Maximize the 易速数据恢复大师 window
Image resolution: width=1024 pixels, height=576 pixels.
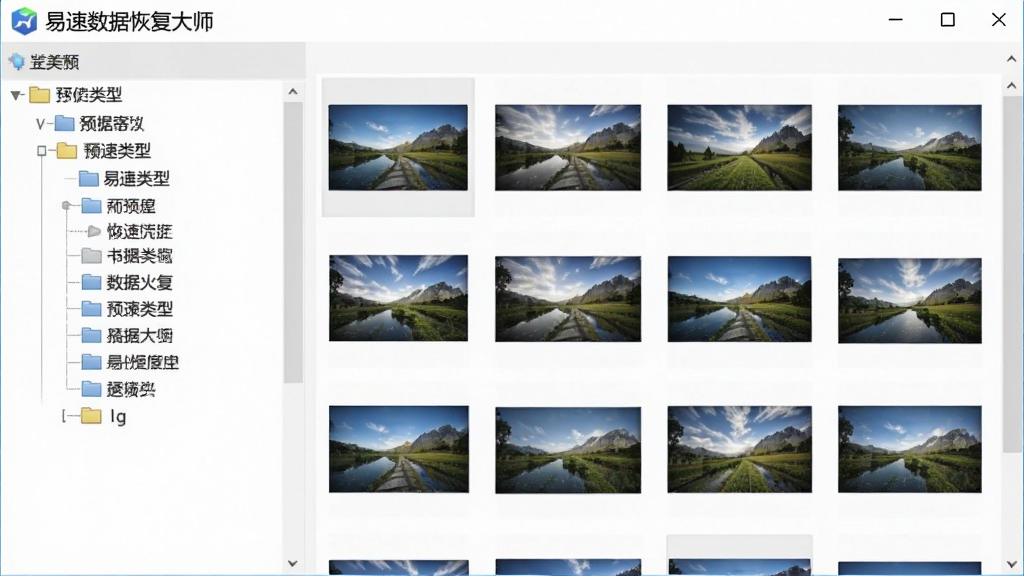948,20
